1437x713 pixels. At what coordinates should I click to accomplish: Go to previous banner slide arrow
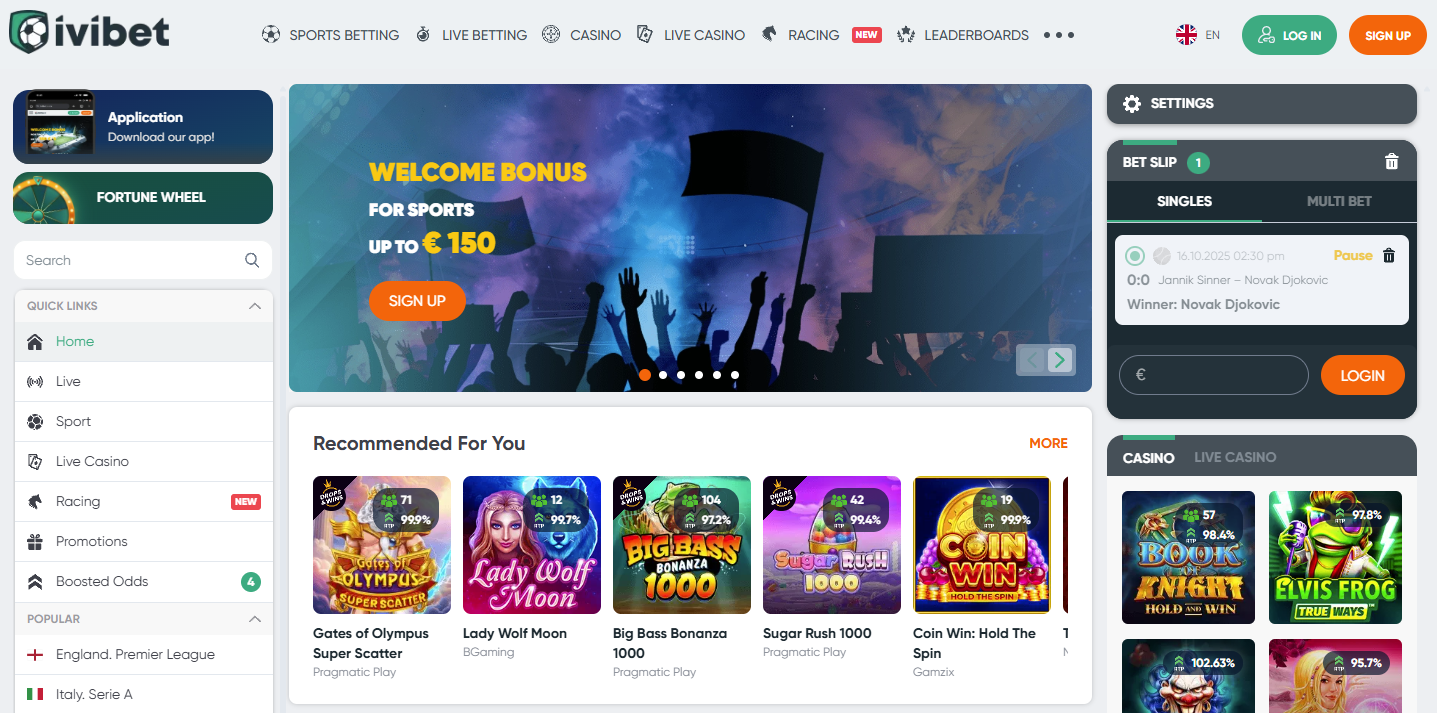pos(1033,360)
